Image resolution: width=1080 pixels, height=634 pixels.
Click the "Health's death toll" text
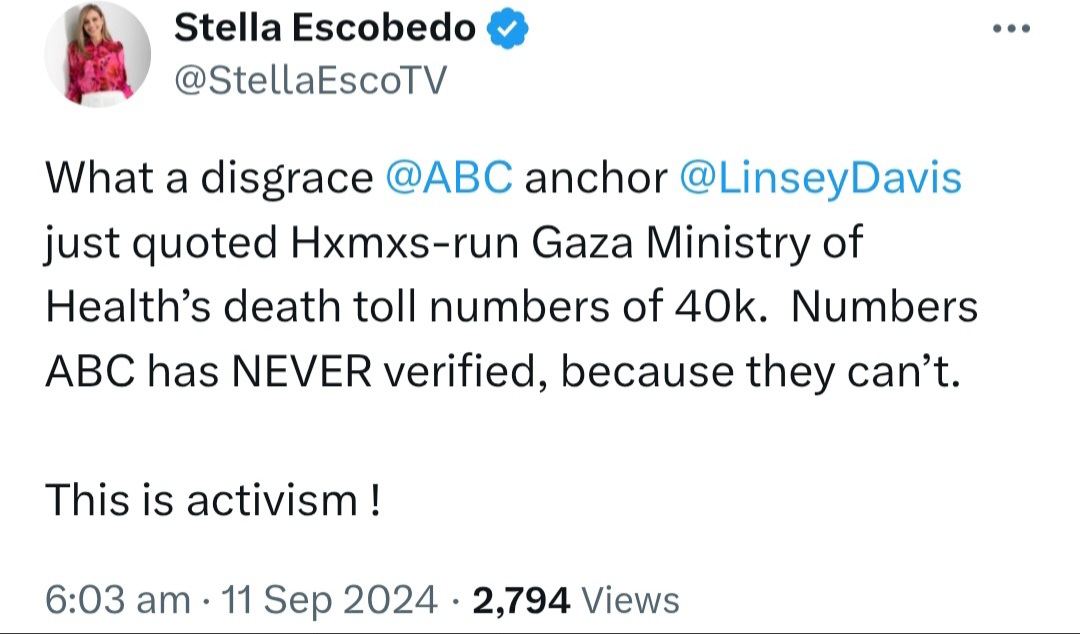231,307
